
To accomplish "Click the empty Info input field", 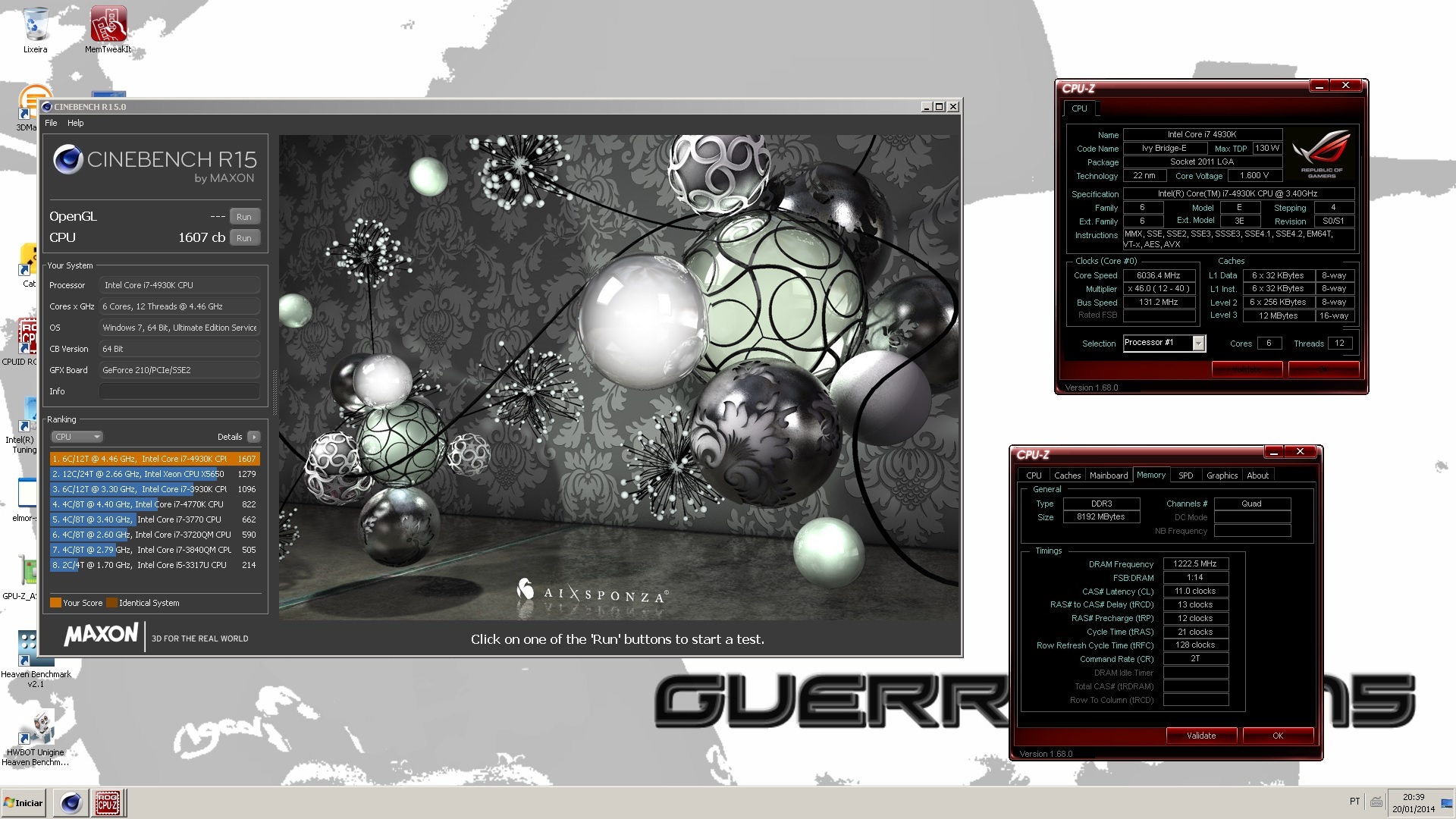I will [180, 391].
